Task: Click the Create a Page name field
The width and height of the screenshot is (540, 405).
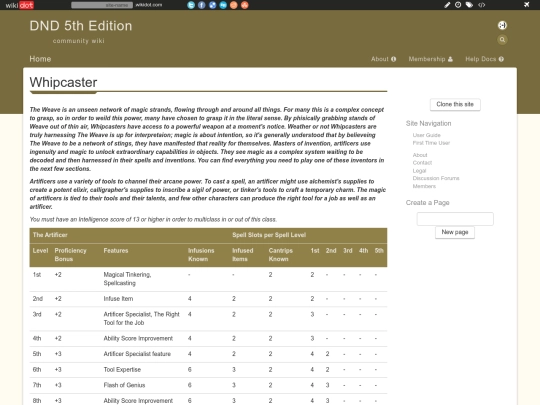Action: pyautogui.click(x=455, y=219)
